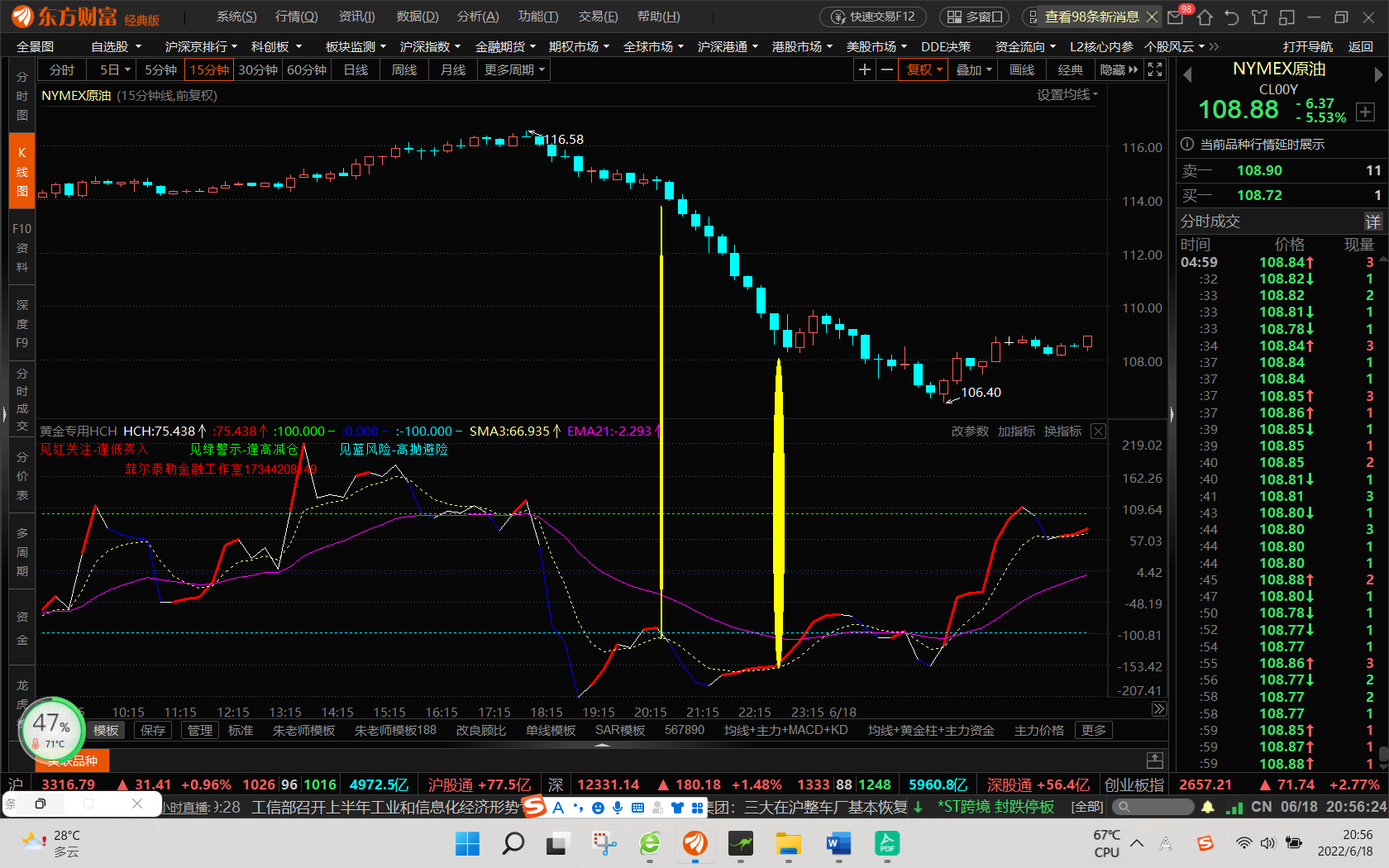Select the K线图 sidebar tab
This screenshot has width=1389, height=868.
click(22, 172)
